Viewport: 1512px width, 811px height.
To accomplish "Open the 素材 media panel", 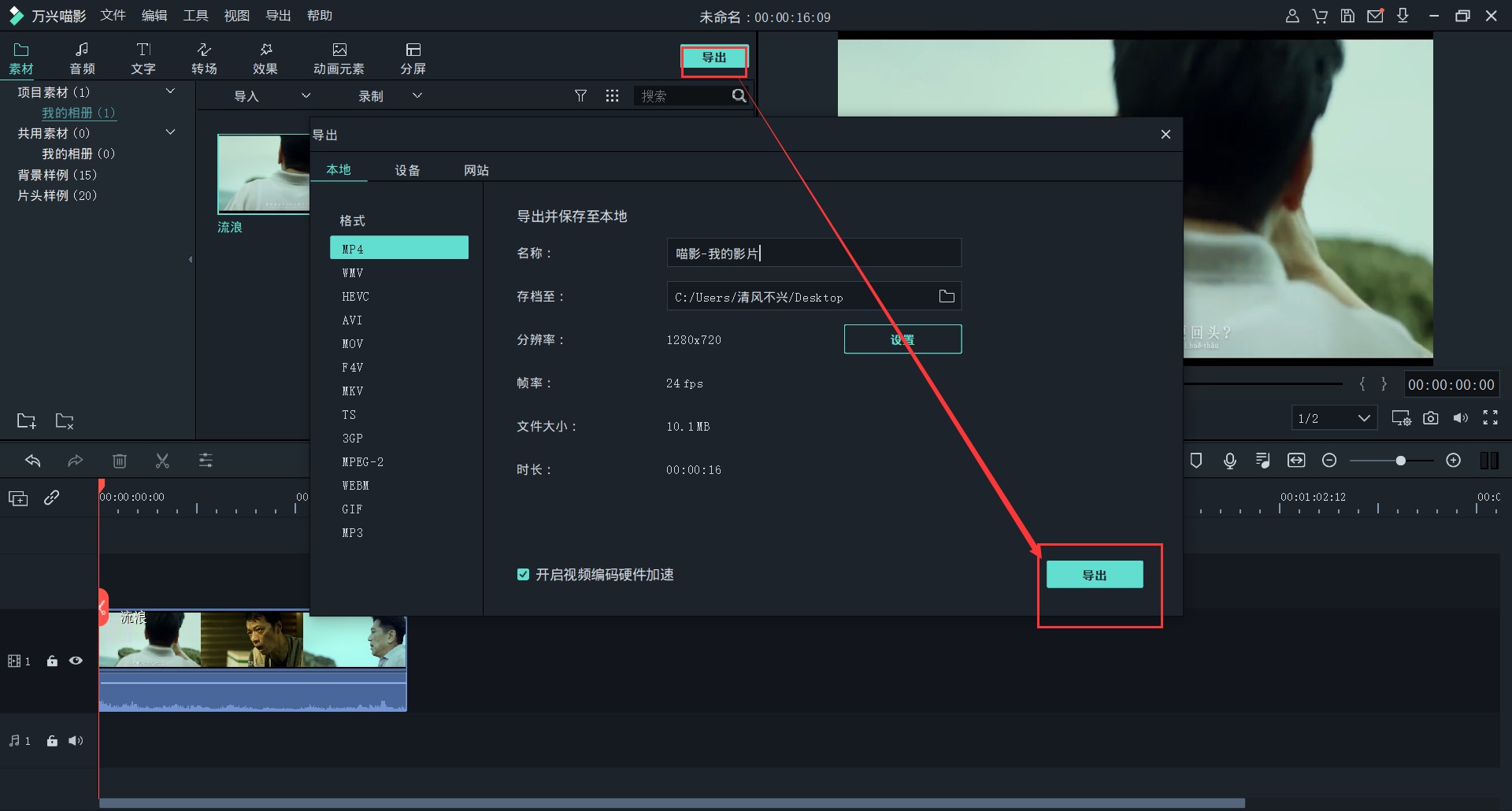I will point(21,59).
